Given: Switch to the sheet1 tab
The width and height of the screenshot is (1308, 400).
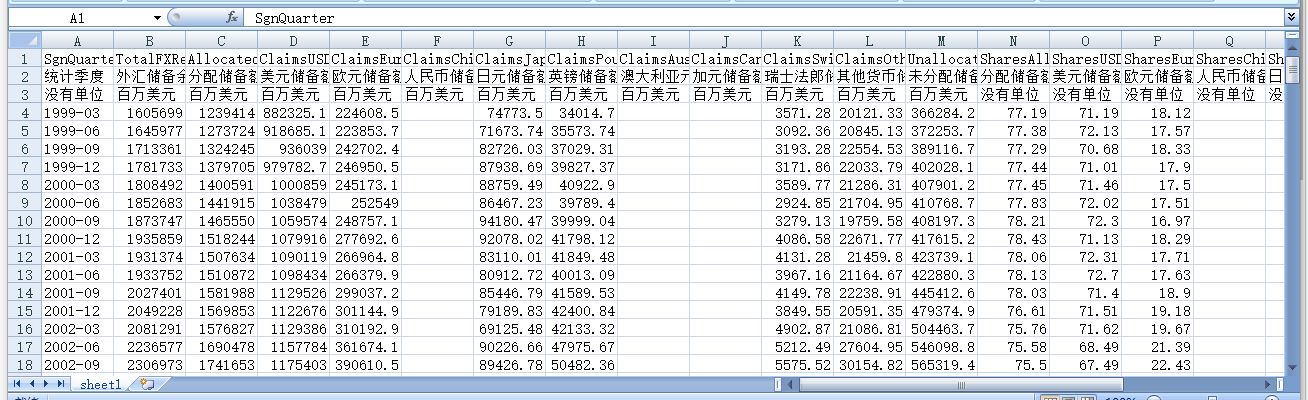Looking at the screenshot, I should pyautogui.click(x=101, y=384).
